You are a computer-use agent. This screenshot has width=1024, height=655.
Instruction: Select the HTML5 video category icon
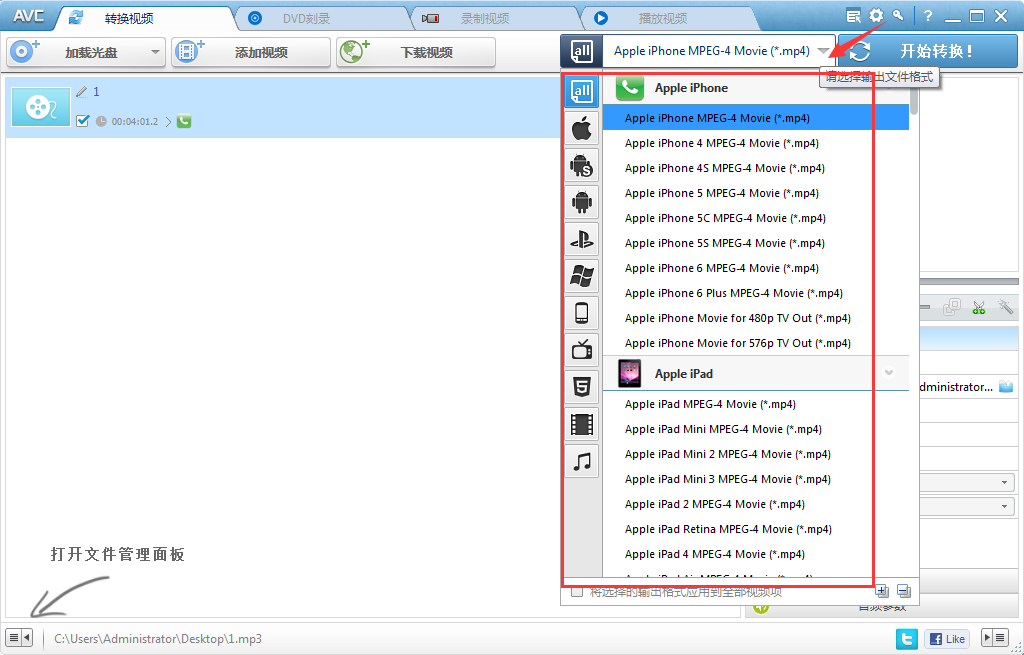tap(581, 387)
